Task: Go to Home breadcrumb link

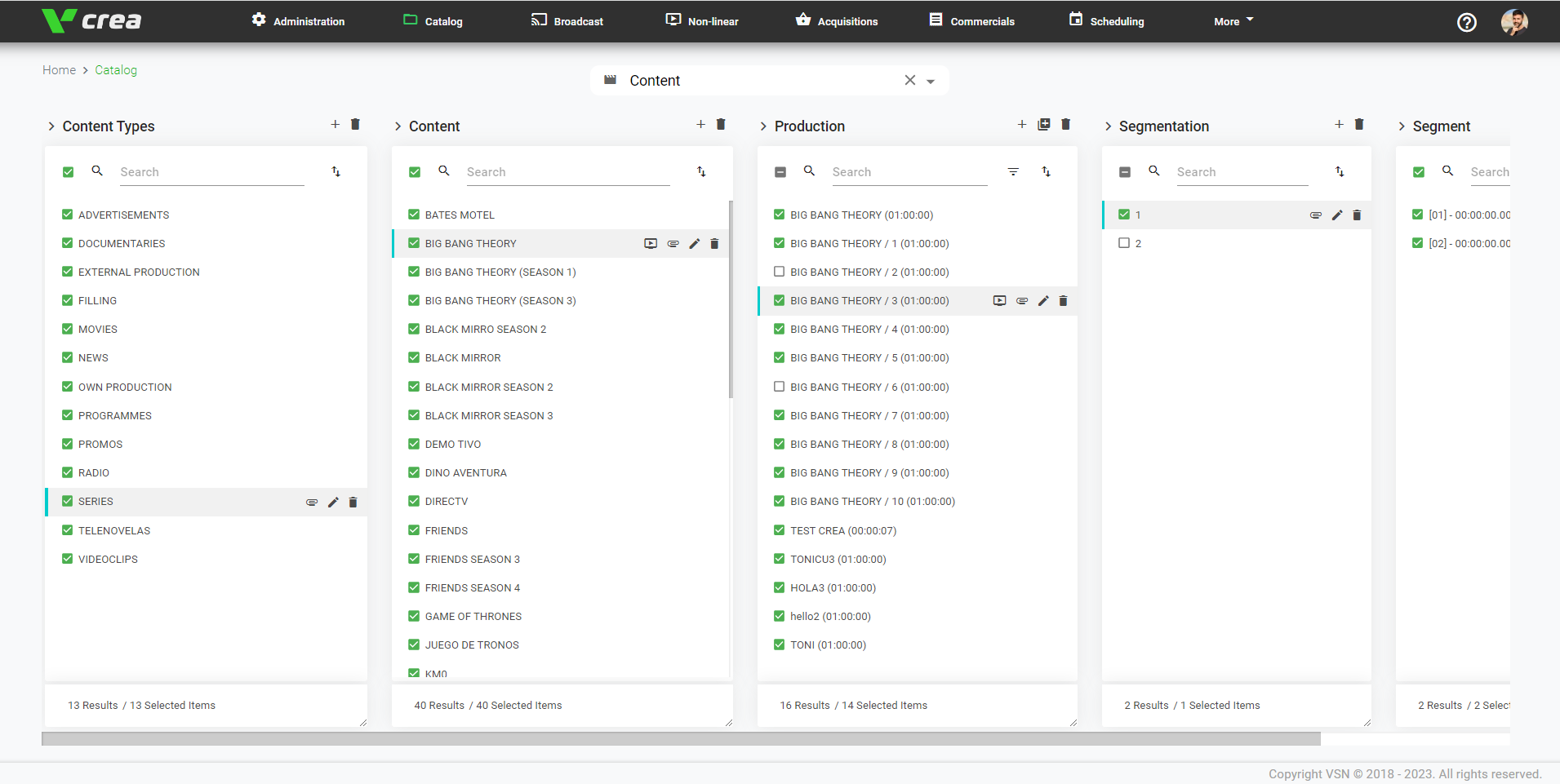Action: [x=59, y=70]
